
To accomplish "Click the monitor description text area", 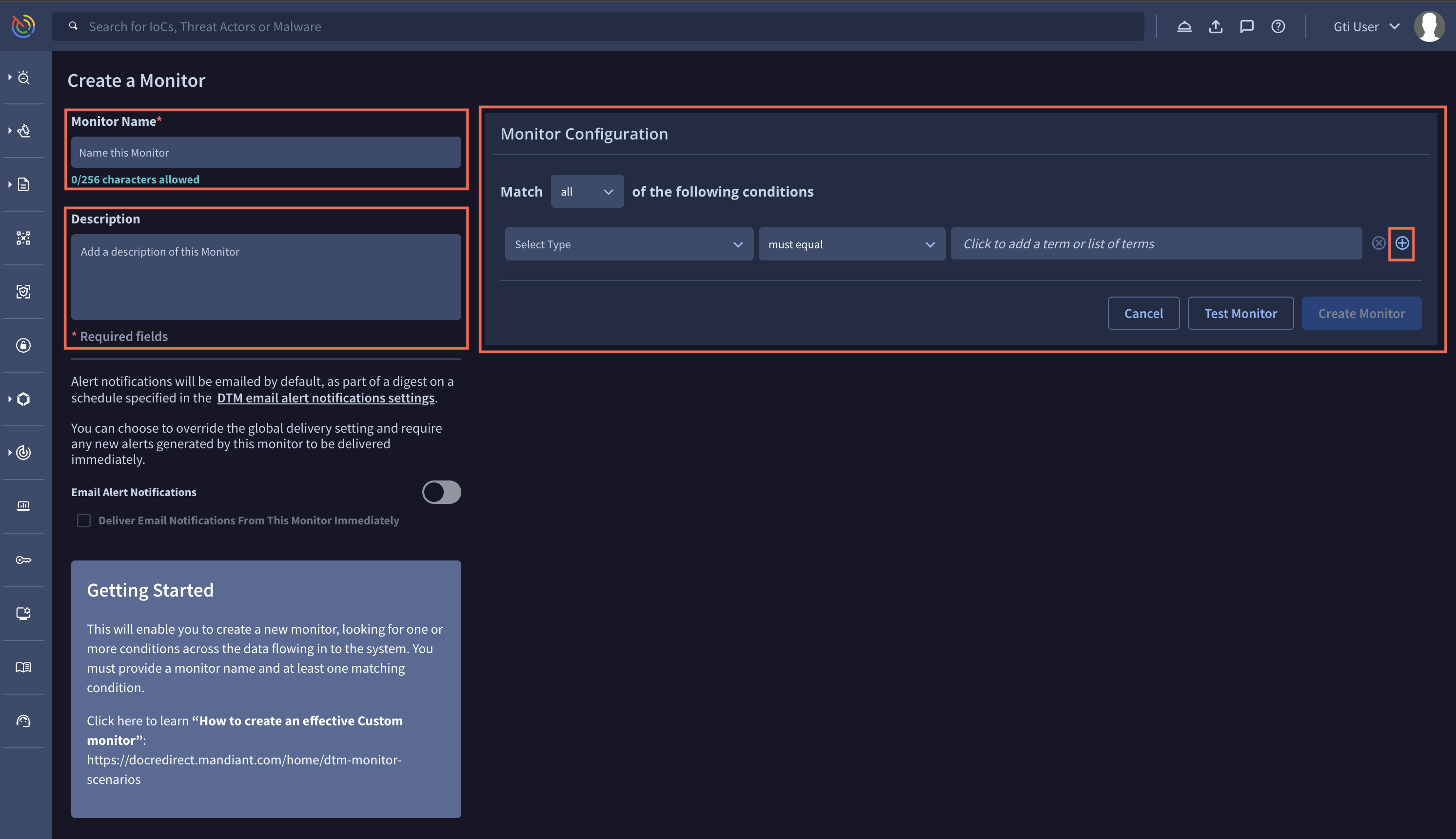I will click(266, 277).
